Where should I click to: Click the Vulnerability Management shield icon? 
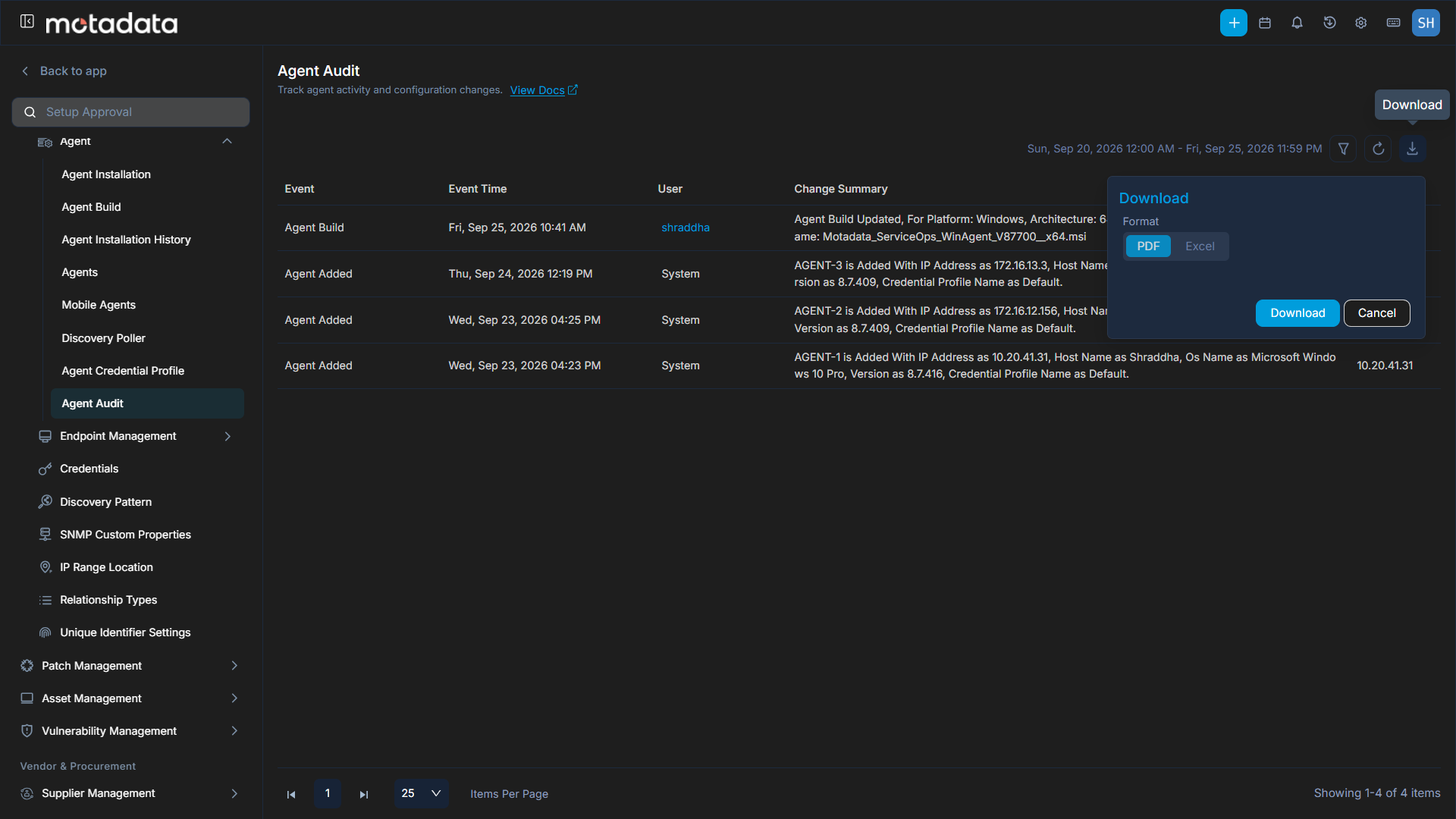(27, 731)
